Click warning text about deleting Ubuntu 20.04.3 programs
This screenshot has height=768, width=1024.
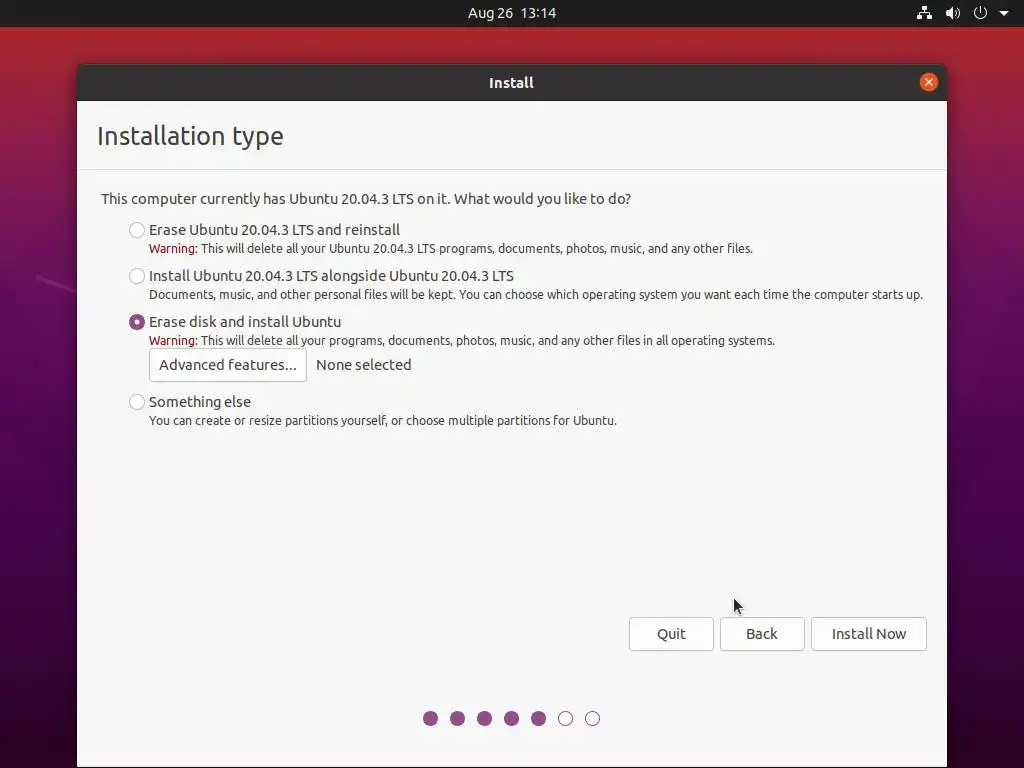pos(451,249)
